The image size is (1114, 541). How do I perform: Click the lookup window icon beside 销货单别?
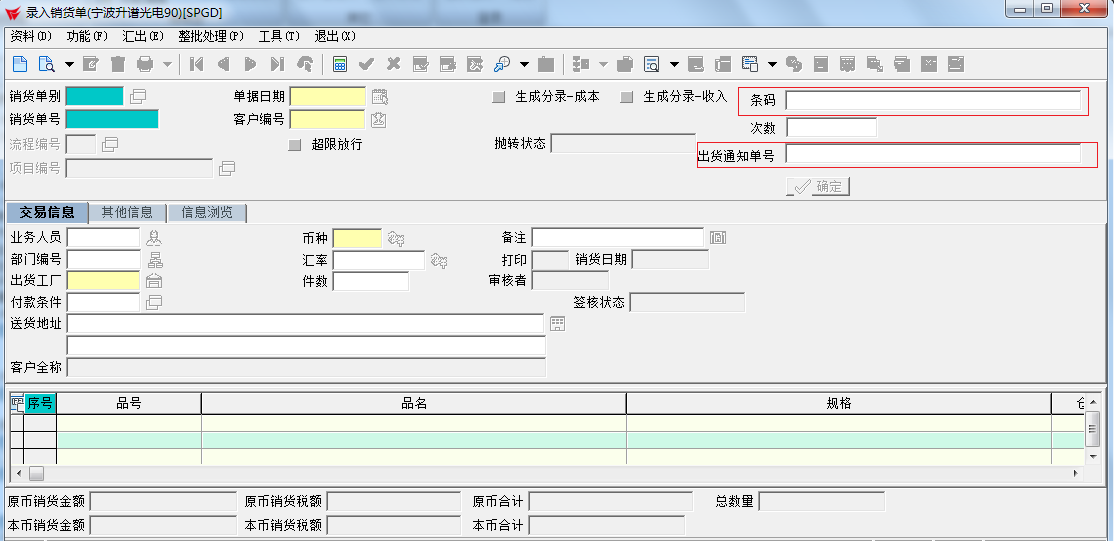(x=138, y=97)
